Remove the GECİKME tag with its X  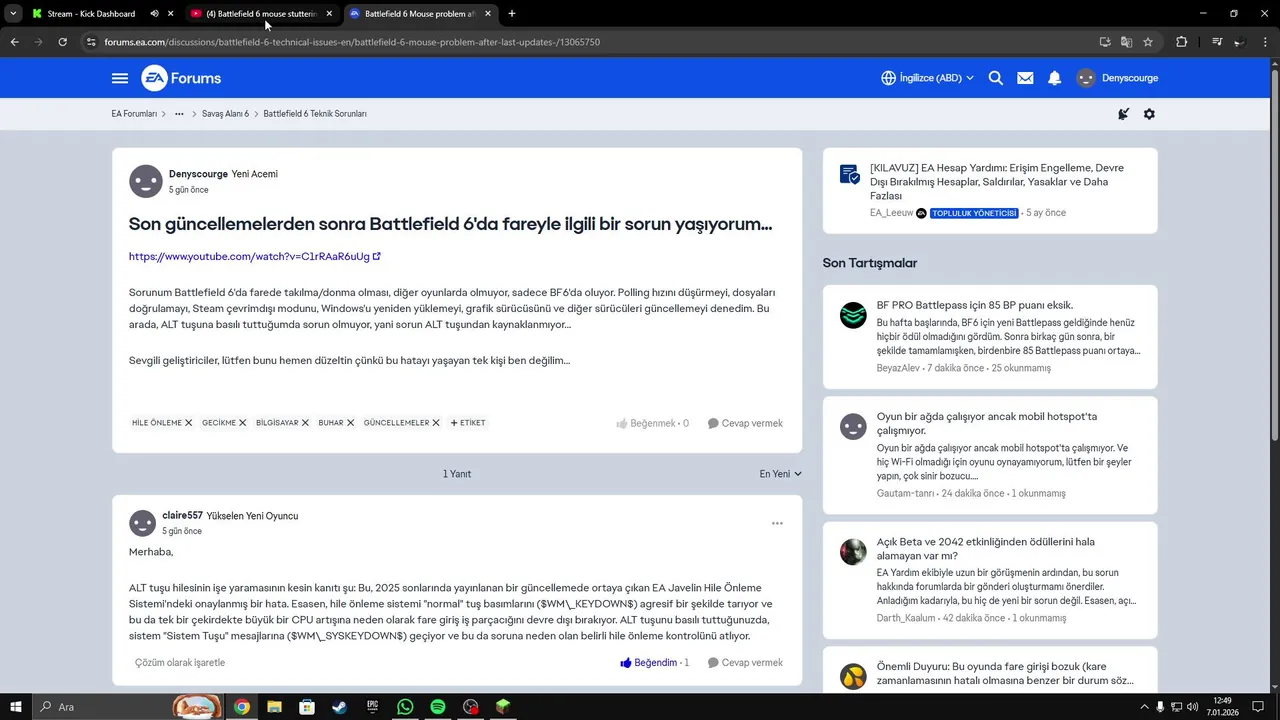pyautogui.click(x=242, y=423)
